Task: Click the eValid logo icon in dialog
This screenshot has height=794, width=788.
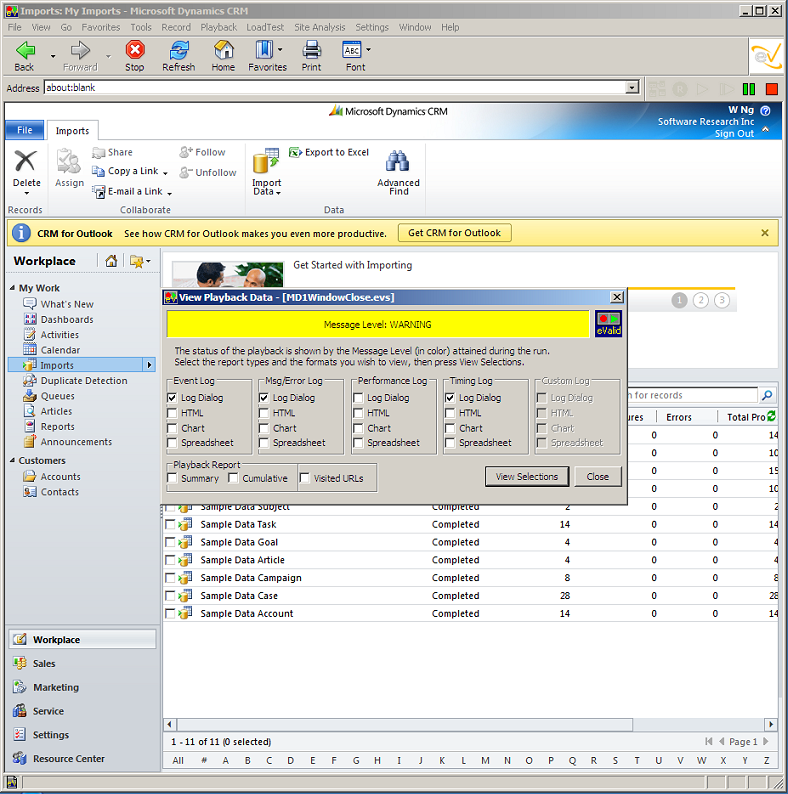Action: click(x=608, y=324)
